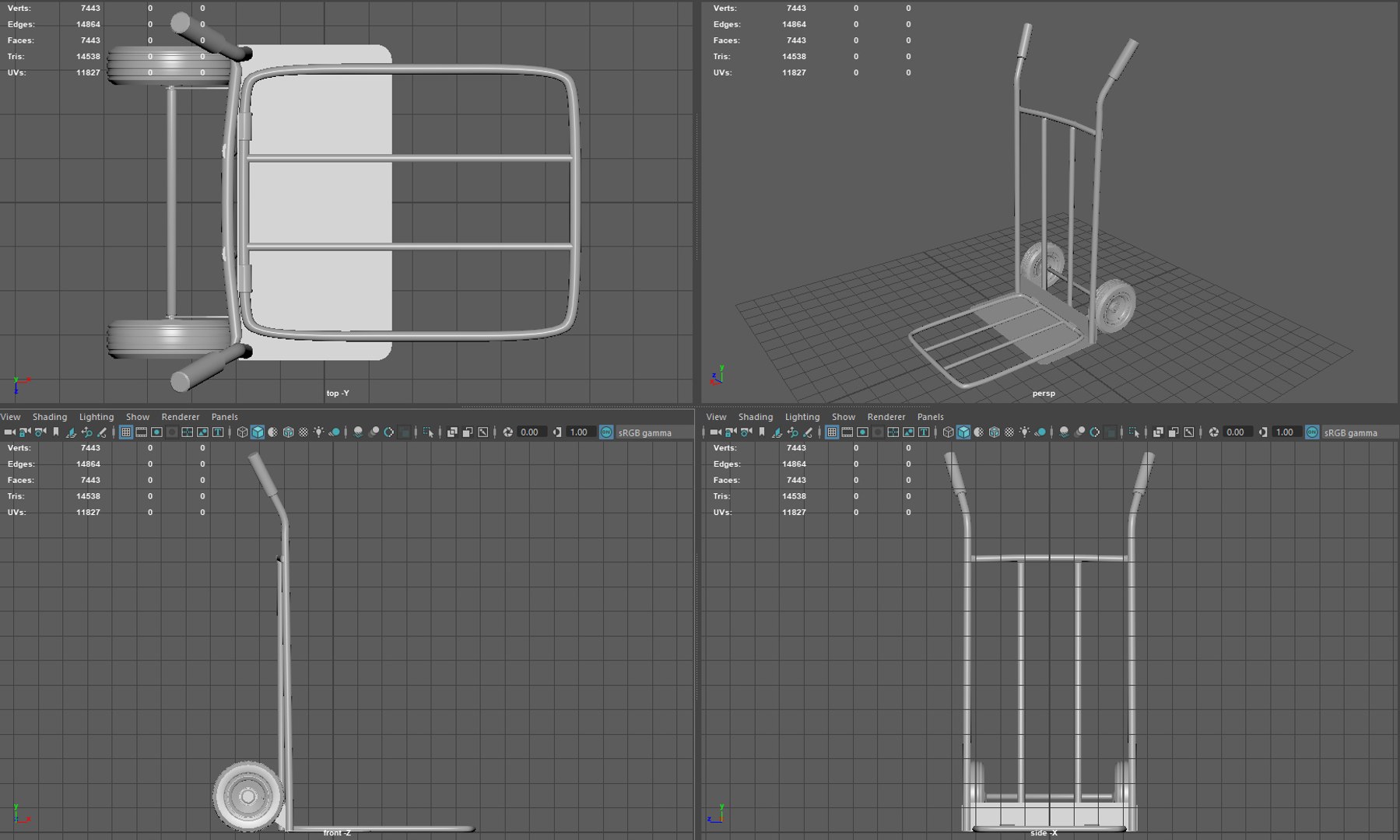The width and height of the screenshot is (1400, 840).
Task: Open the Panels menu in side panel
Action: point(930,417)
